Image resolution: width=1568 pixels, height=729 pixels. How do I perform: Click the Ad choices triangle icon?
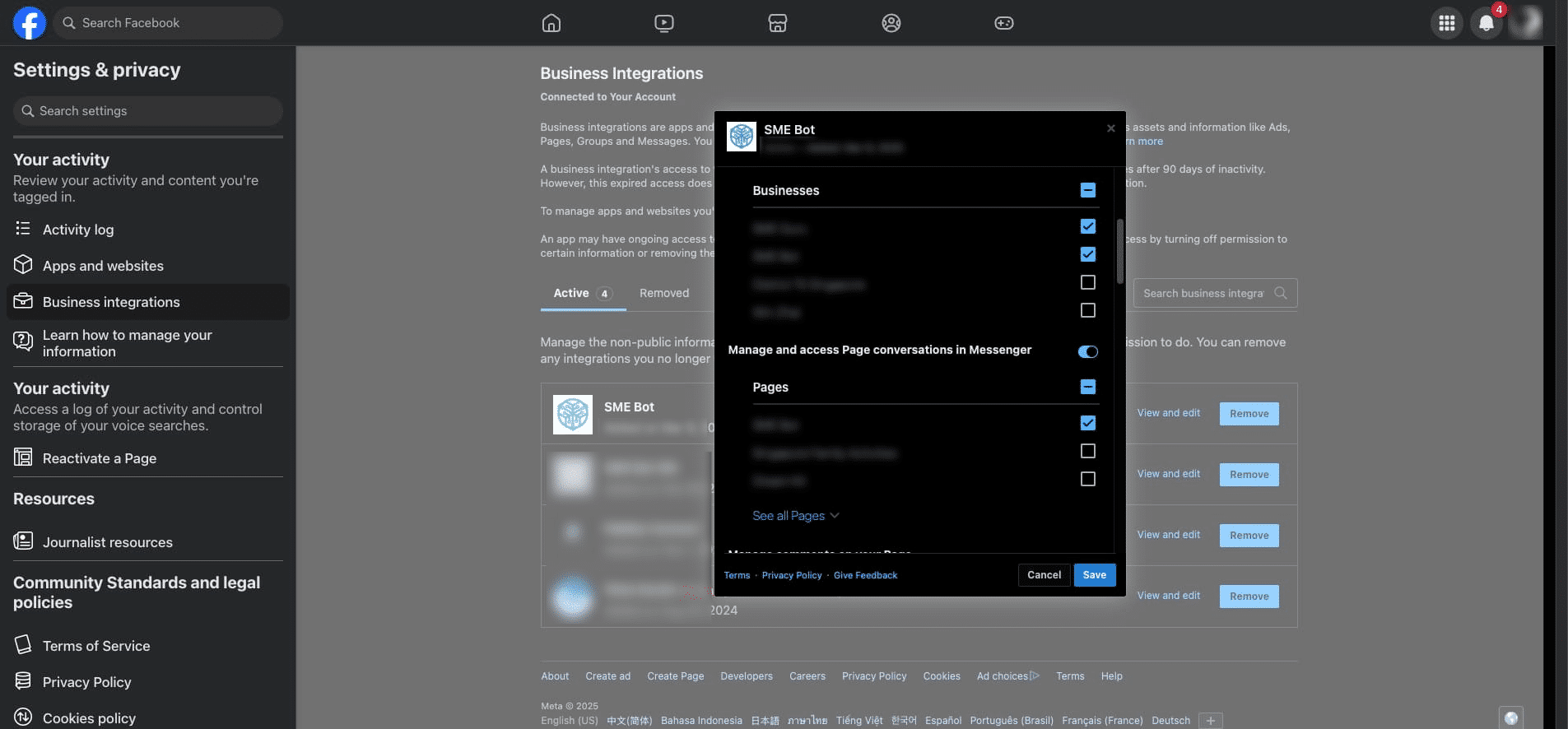1035,676
